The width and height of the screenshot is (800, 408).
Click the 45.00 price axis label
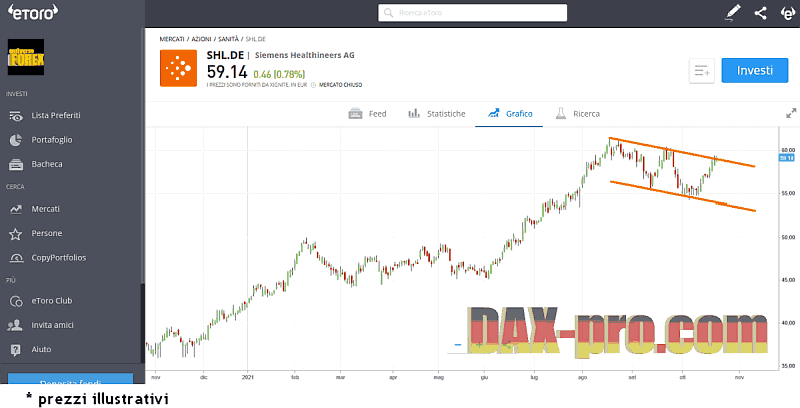[x=788, y=280]
